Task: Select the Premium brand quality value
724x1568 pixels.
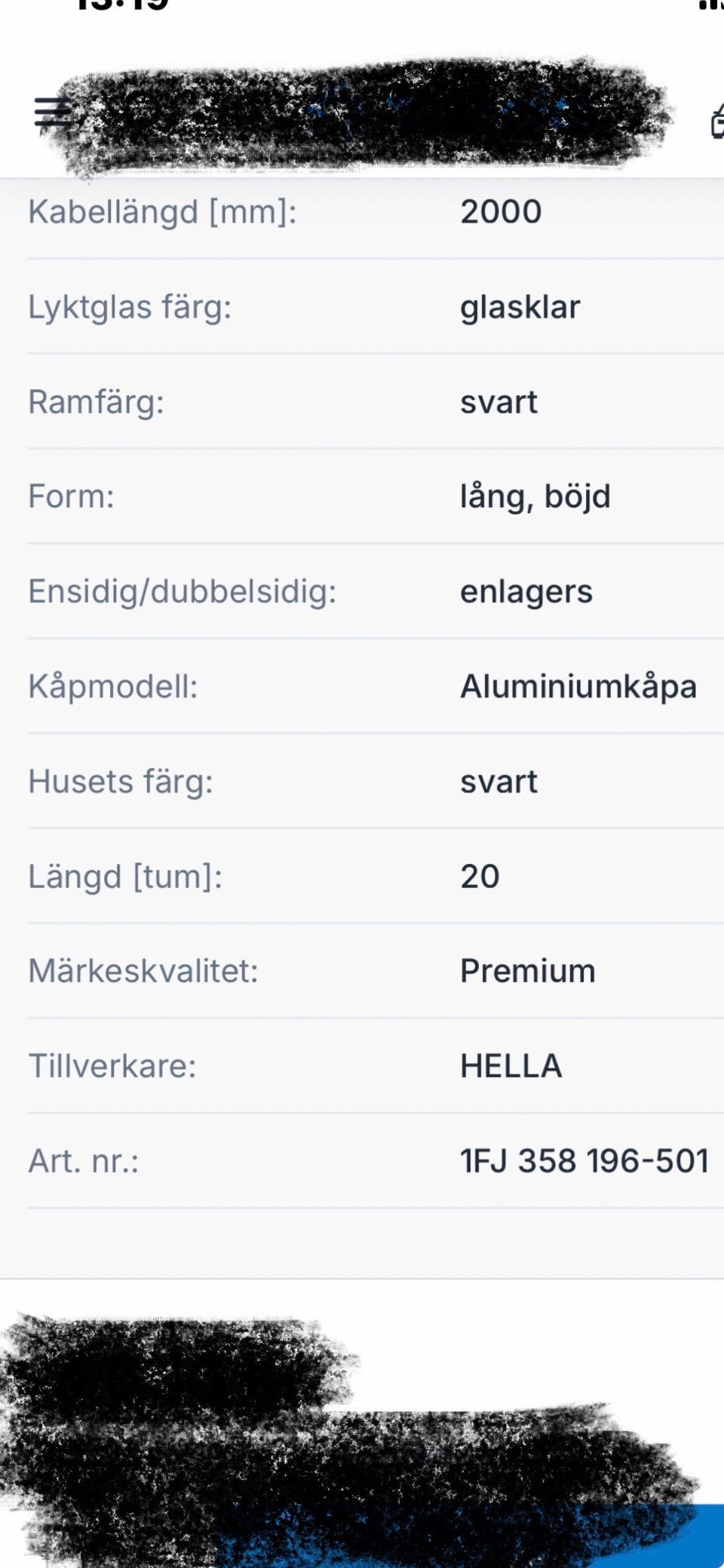Action: coord(528,971)
